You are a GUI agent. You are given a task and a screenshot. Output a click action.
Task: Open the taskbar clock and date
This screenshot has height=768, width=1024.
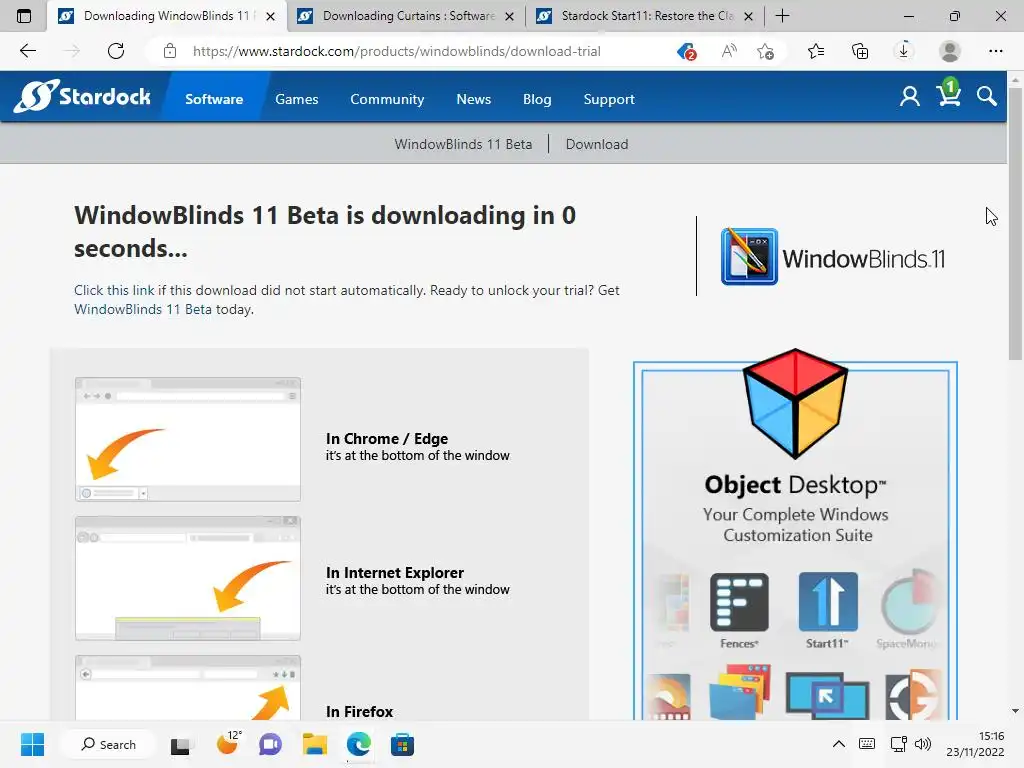click(975, 744)
